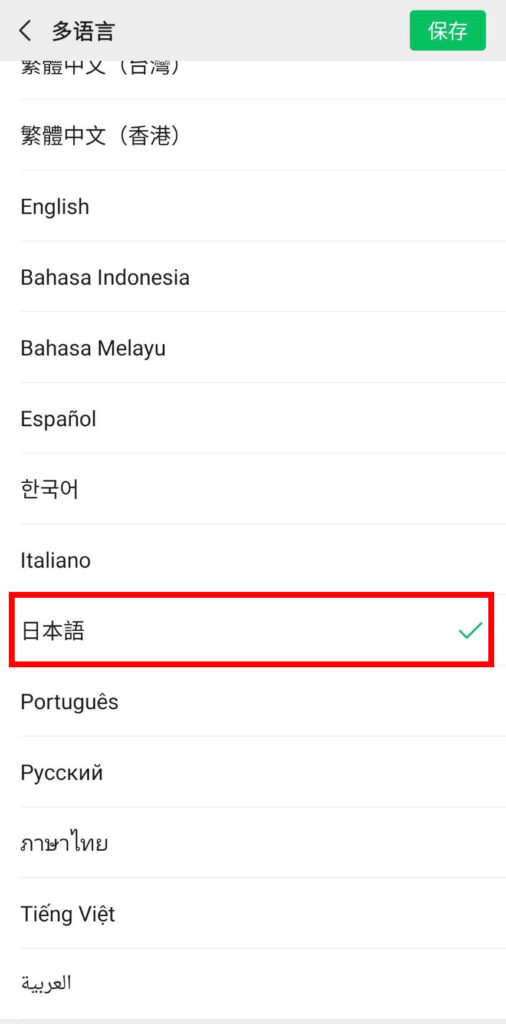The image size is (506, 1024).
Task: Select Bahasa Indonesia from the list
Action: (253, 277)
